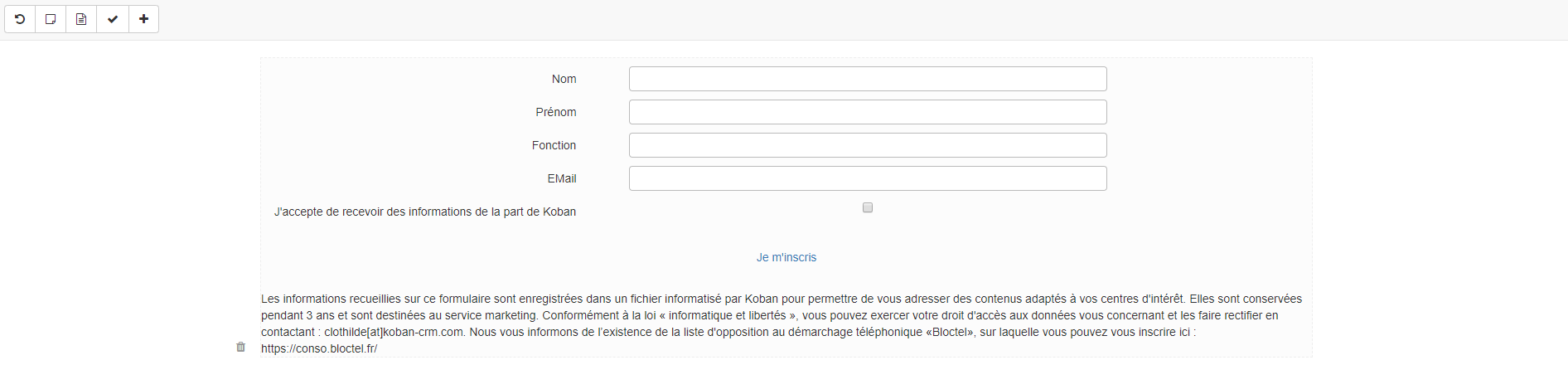The height and width of the screenshot is (365, 1568).
Task: Click the plus add icon in the toolbar
Action: click(144, 19)
